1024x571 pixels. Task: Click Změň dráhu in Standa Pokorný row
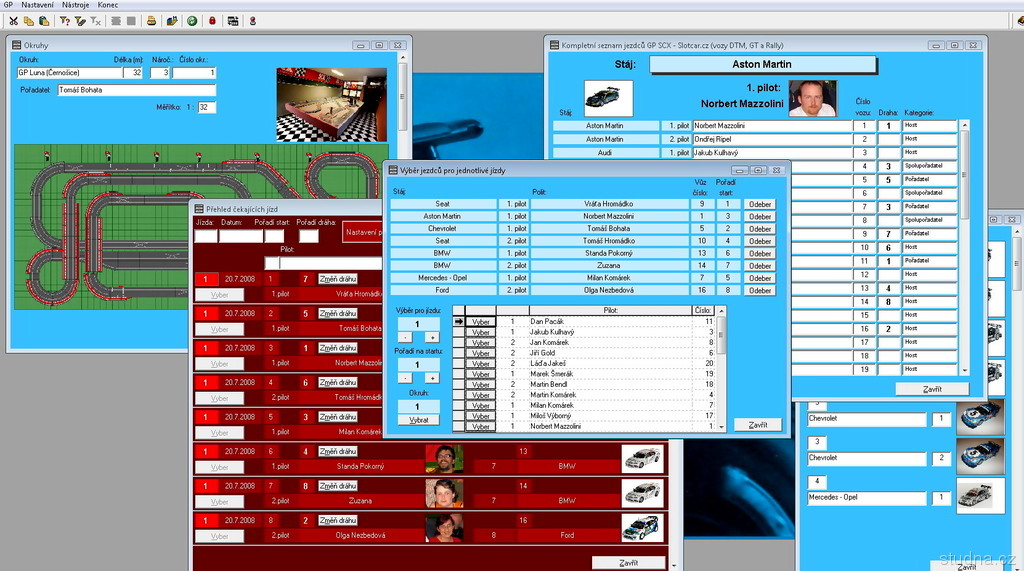pyautogui.click(x=338, y=451)
